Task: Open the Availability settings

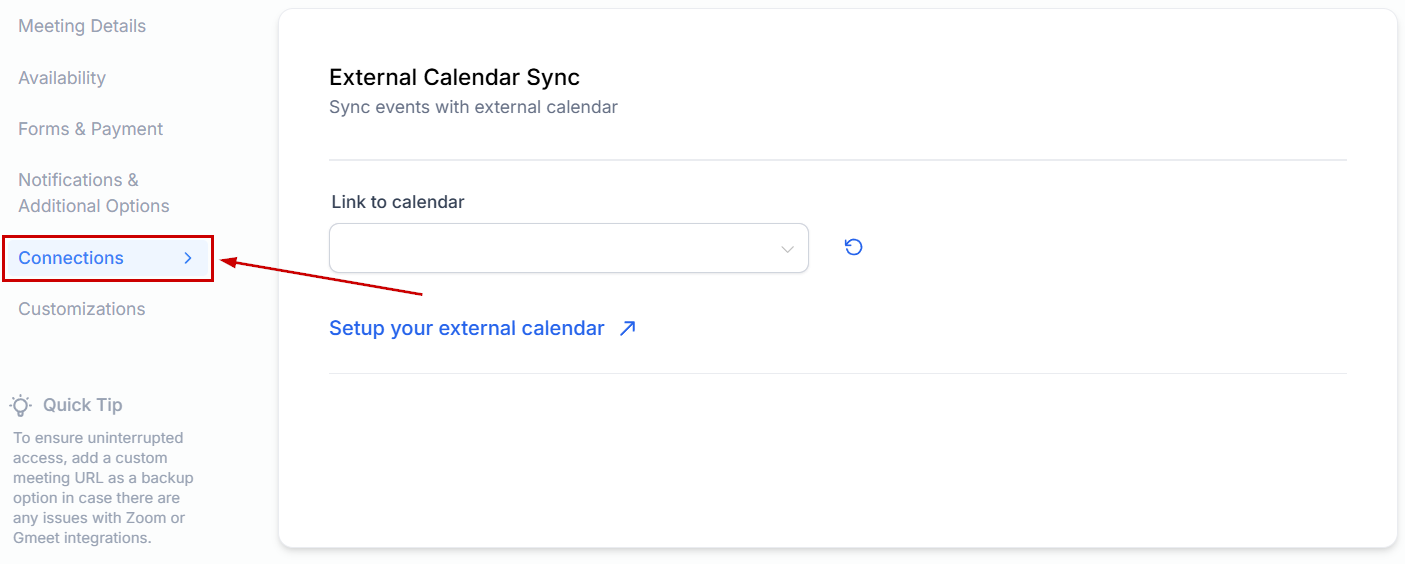Action: (x=62, y=78)
